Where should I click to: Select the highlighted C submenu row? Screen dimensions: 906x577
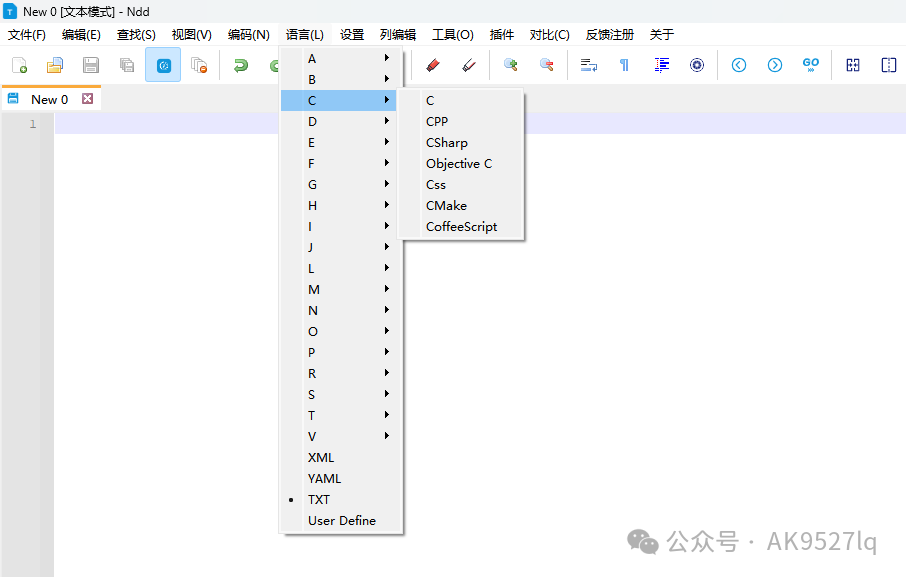pyautogui.click(x=339, y=100)
